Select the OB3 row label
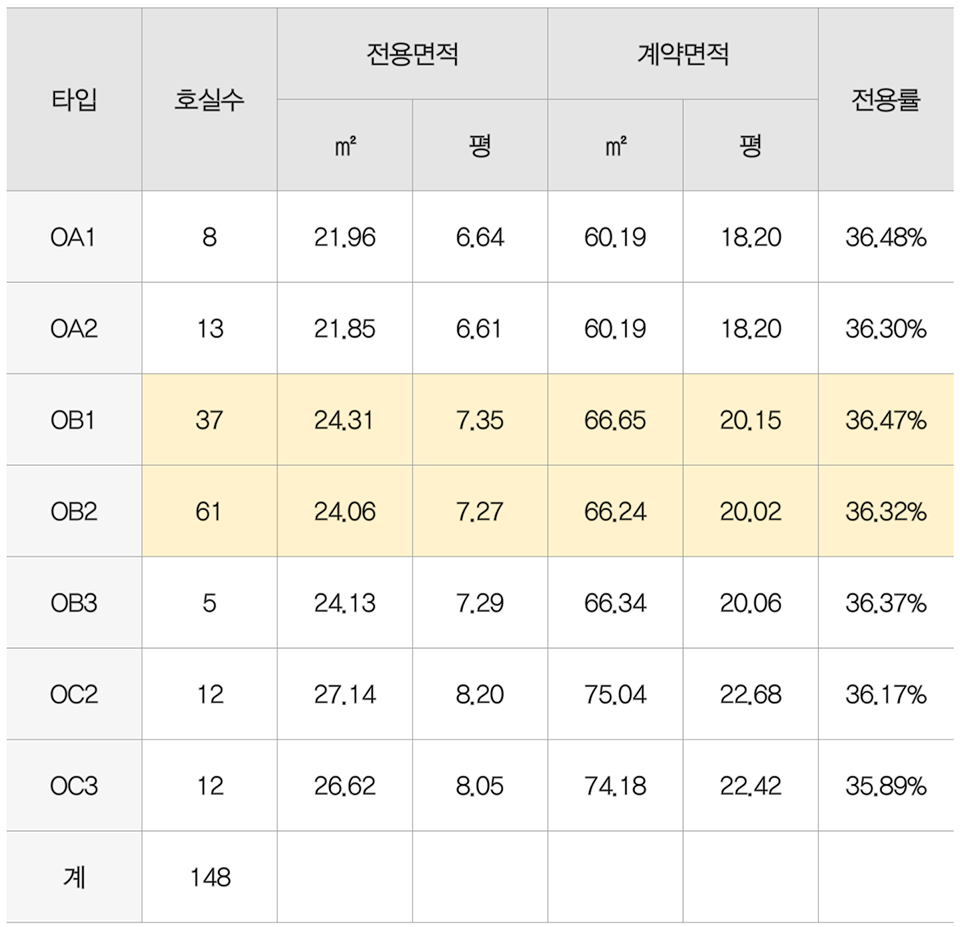Viewport: 960px width, 927px height. pyautogui.click(x=74, y=603)
